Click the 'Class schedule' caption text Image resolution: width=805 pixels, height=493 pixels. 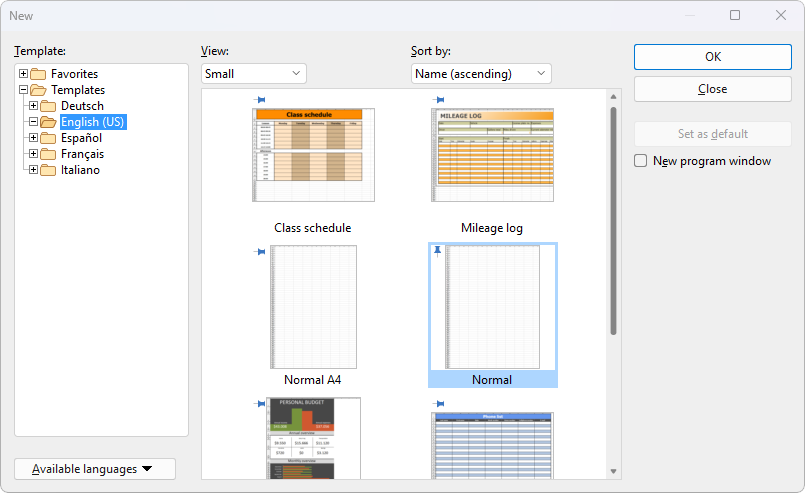coord(313,227)
